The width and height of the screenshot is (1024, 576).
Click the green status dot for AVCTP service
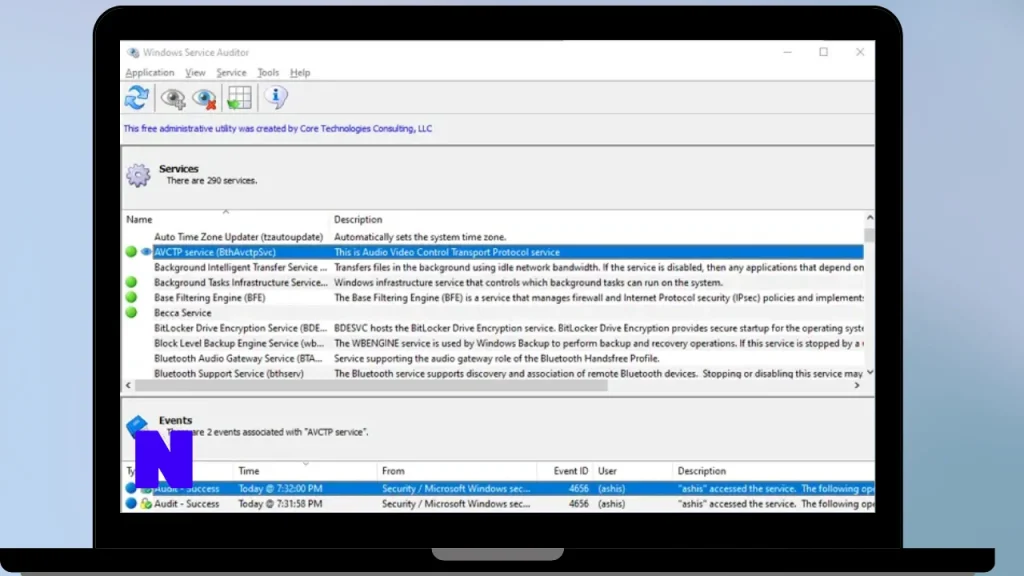[131, 251]
